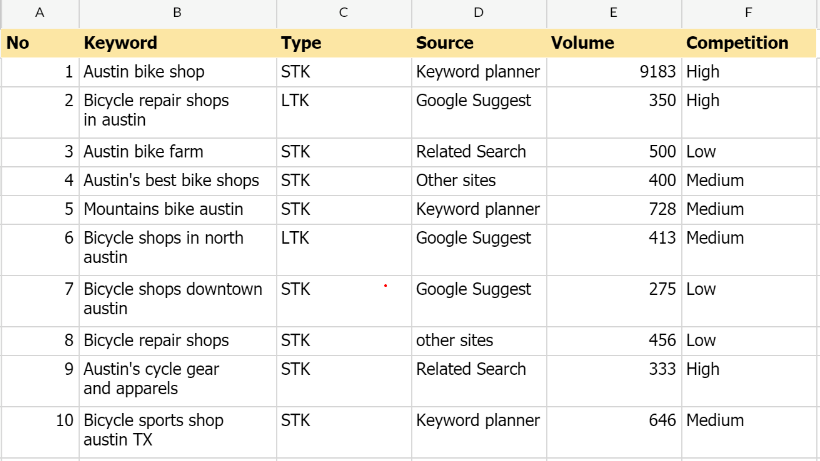The height and width of the screenshot is (461, 820).
Task: Select column E header
Action: [613, 13]
